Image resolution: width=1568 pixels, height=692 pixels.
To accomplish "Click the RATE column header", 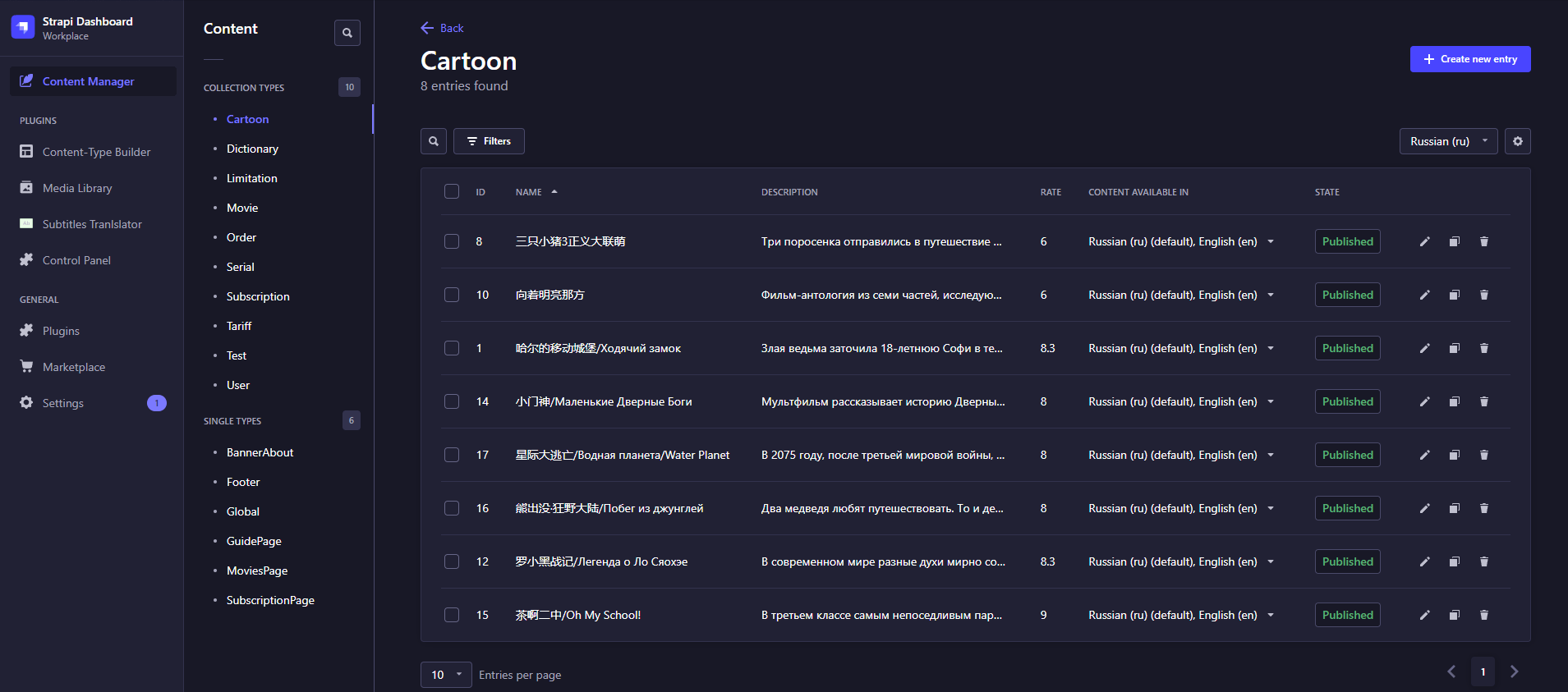I will (x=1051, y=192).
